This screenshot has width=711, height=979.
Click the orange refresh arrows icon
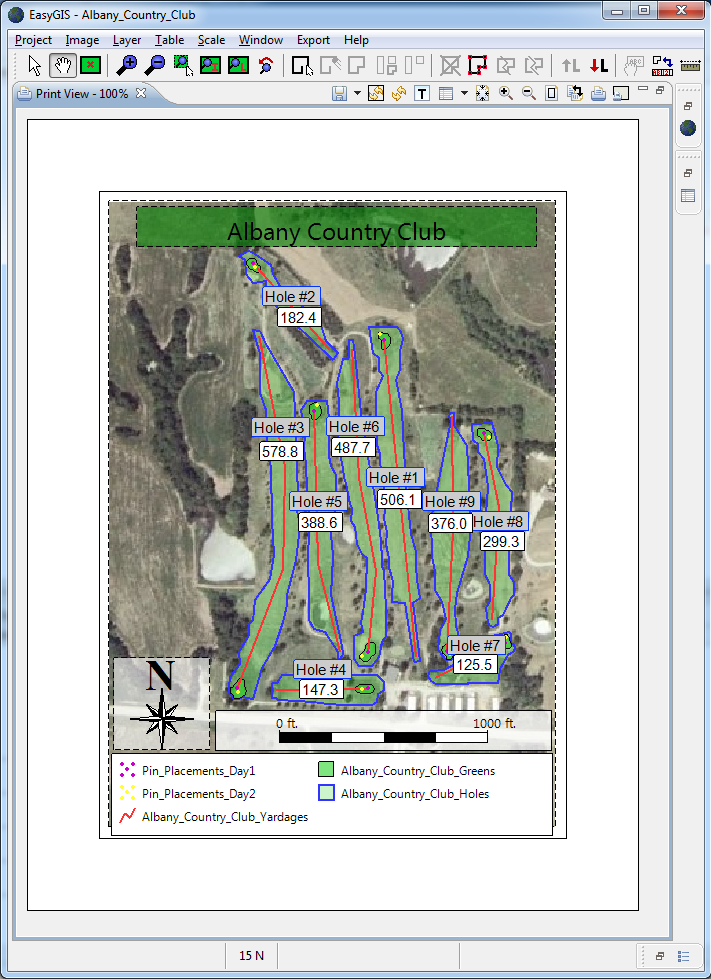399,94
